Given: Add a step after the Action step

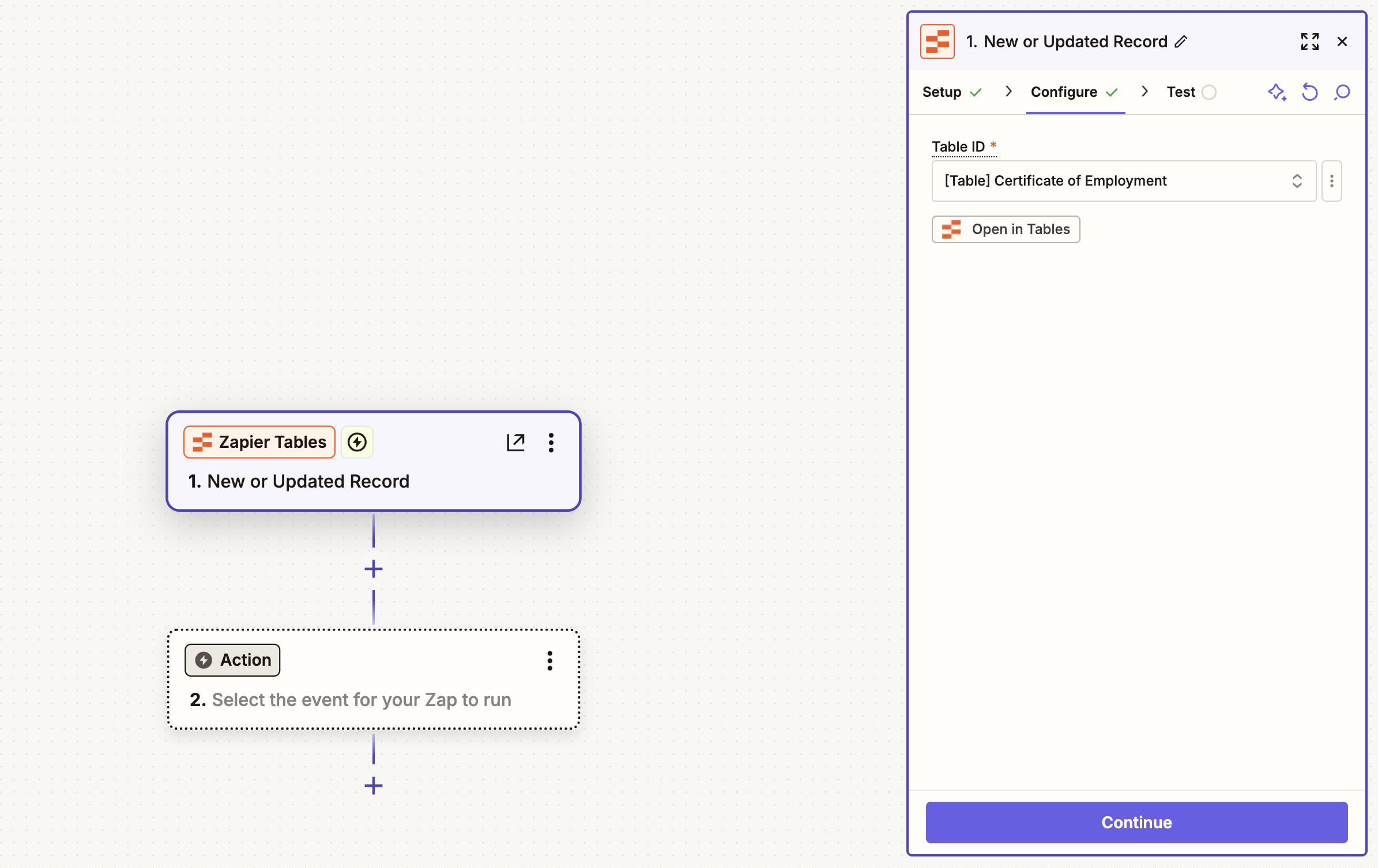Looking at the screenshot, I should [374, 786].
